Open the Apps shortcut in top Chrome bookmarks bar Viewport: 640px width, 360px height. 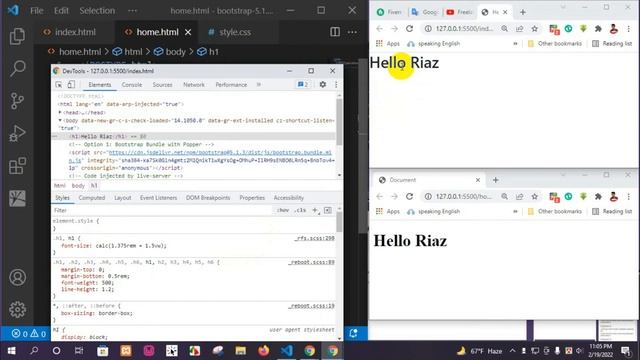pos(388,44)
